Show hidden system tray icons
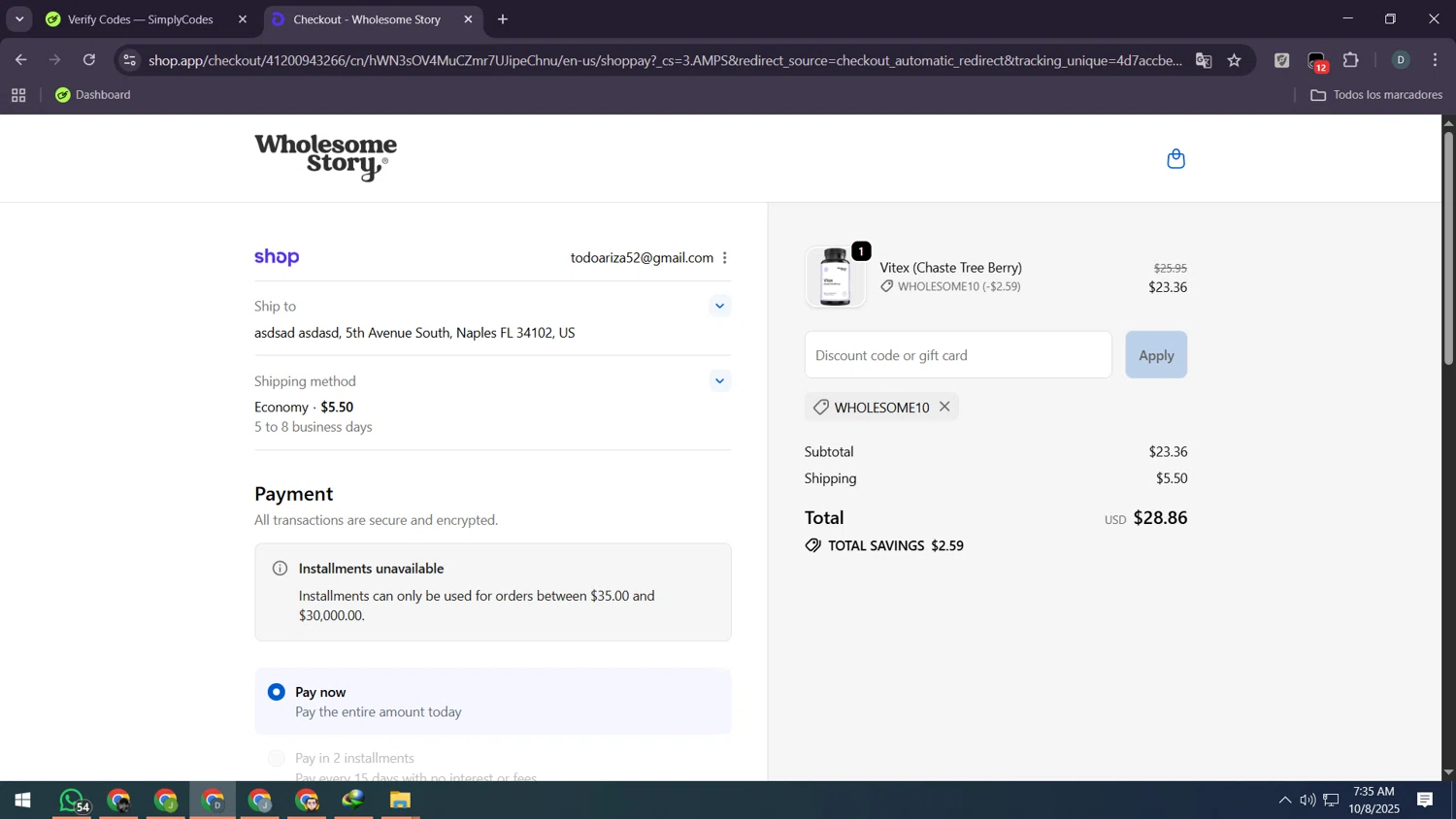This screenshot has height=819, width=1456. (x=1284, y=801)
